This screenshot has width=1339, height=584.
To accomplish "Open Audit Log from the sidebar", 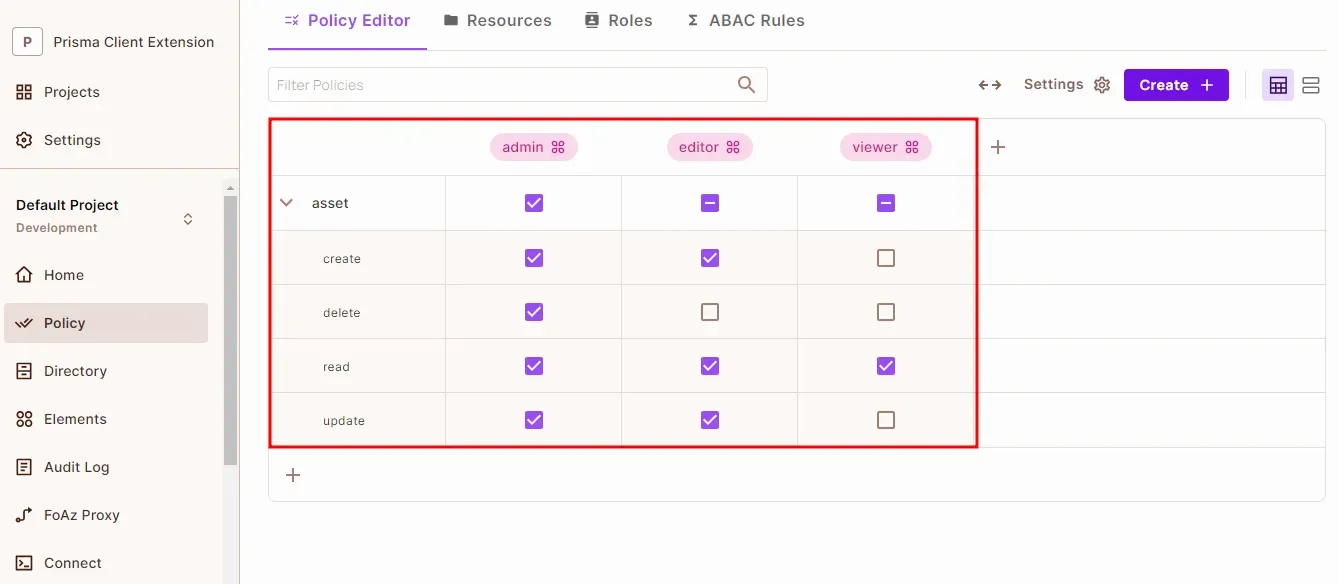I will (x=76, y=467).
